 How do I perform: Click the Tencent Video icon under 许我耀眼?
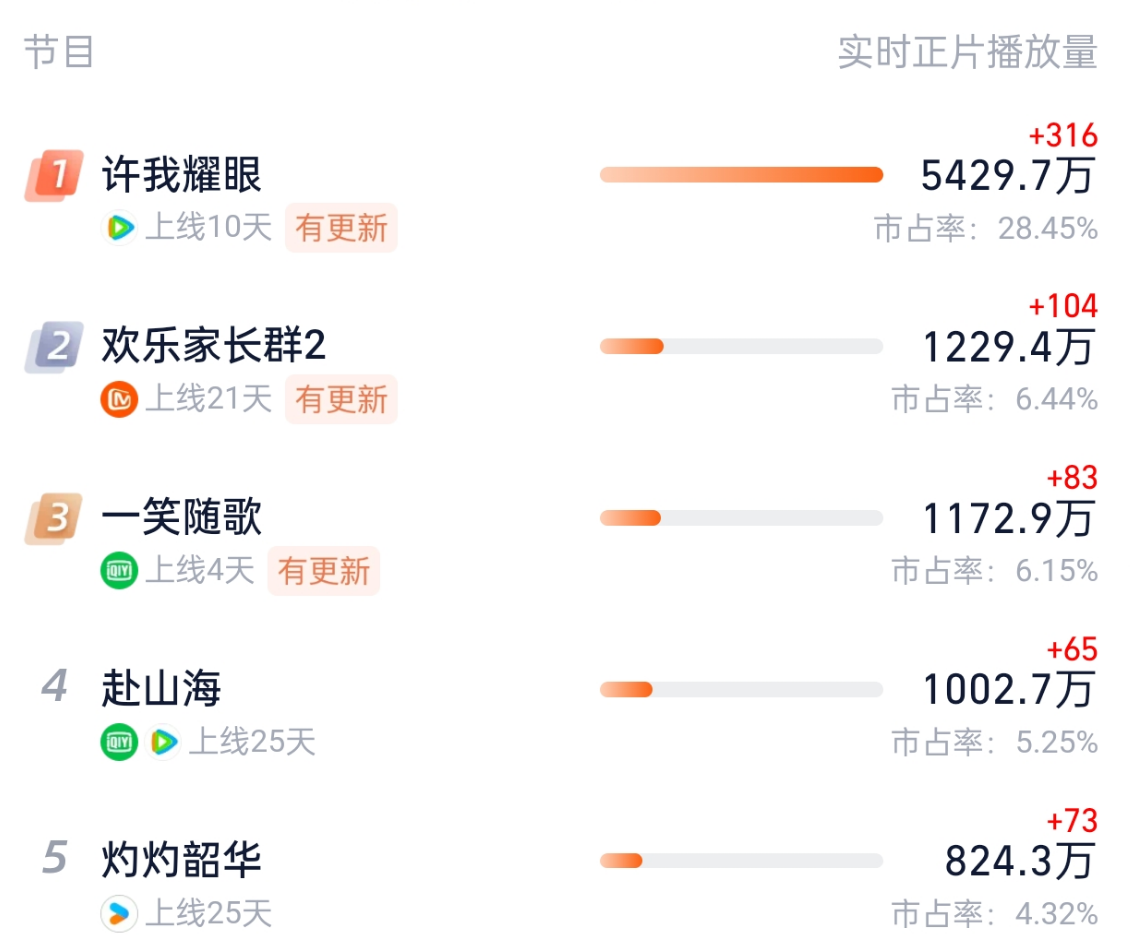pyautogui.click(x=119, y=228)
